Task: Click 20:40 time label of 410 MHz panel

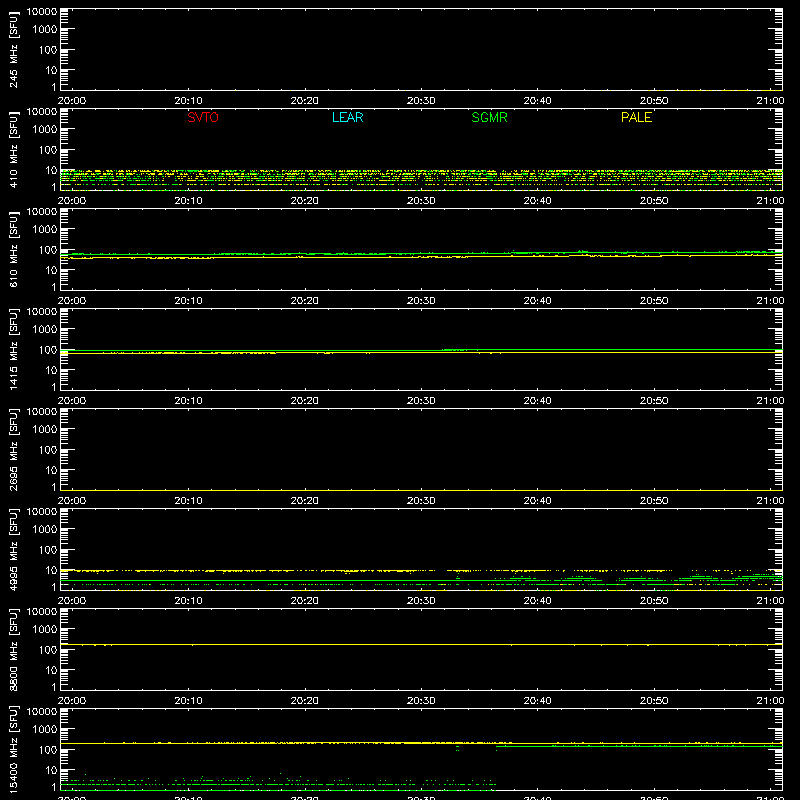Action: 537,201
